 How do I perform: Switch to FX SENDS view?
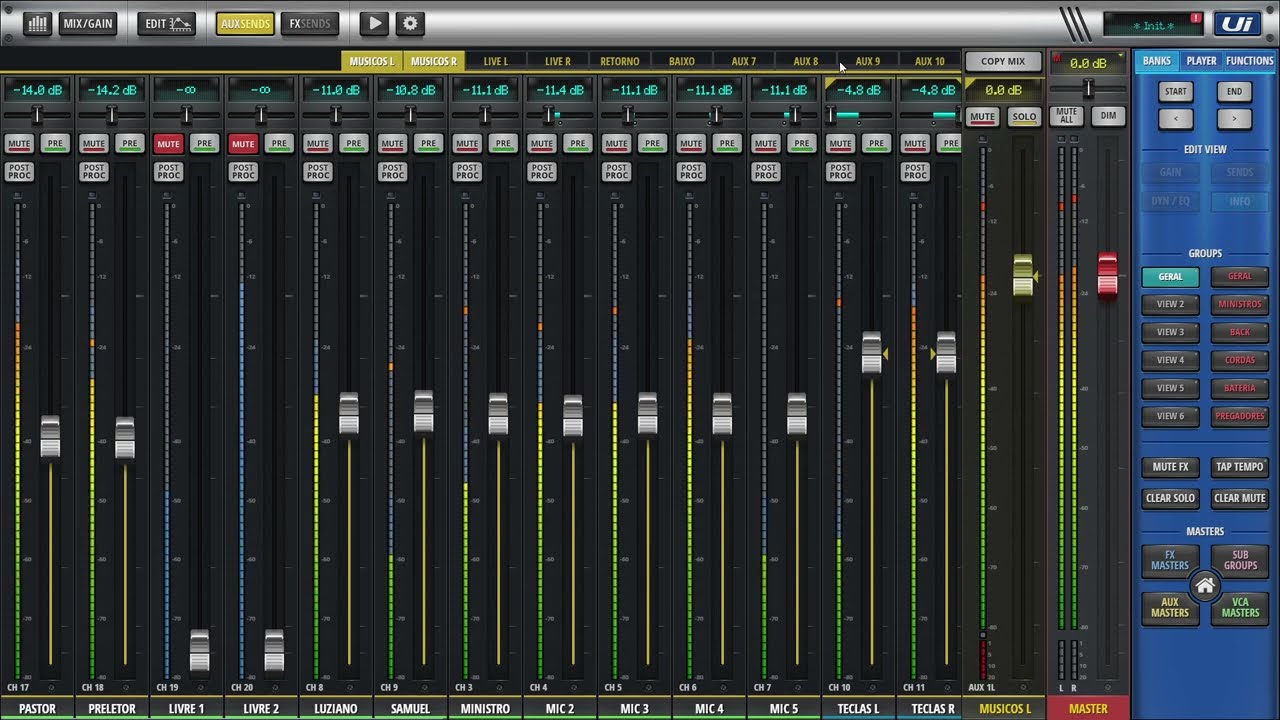pyautogui.click(x=310, y=23)
